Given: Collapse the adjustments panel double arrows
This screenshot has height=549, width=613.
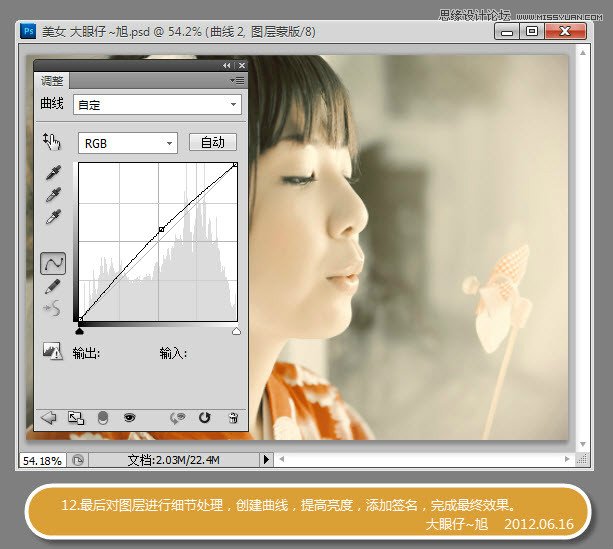Looking at the screenshot, I should pyautogui.click(x=226, y=66).
